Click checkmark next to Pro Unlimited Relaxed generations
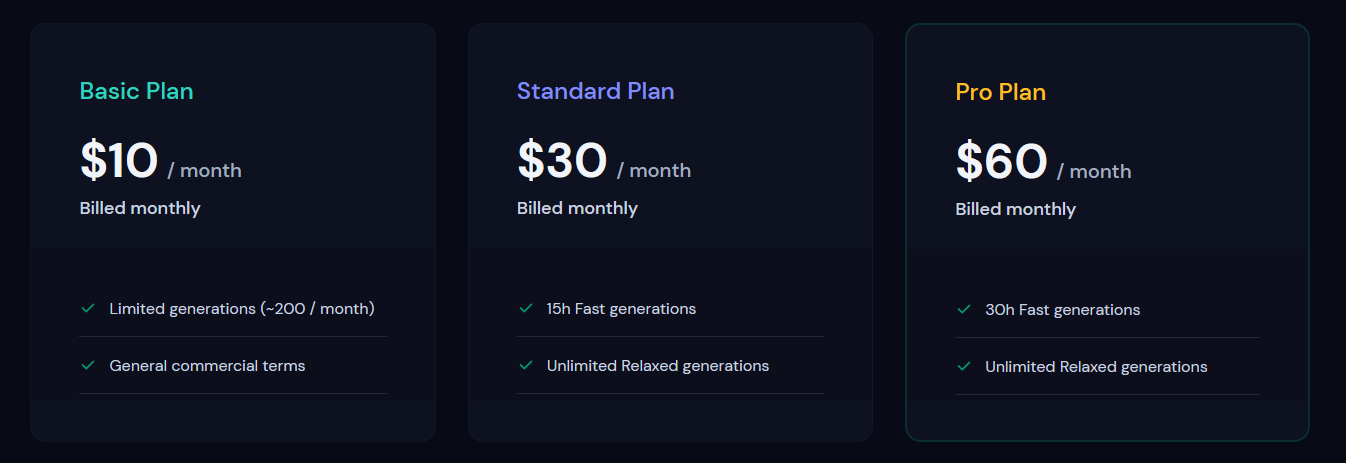 coord(964,366)
